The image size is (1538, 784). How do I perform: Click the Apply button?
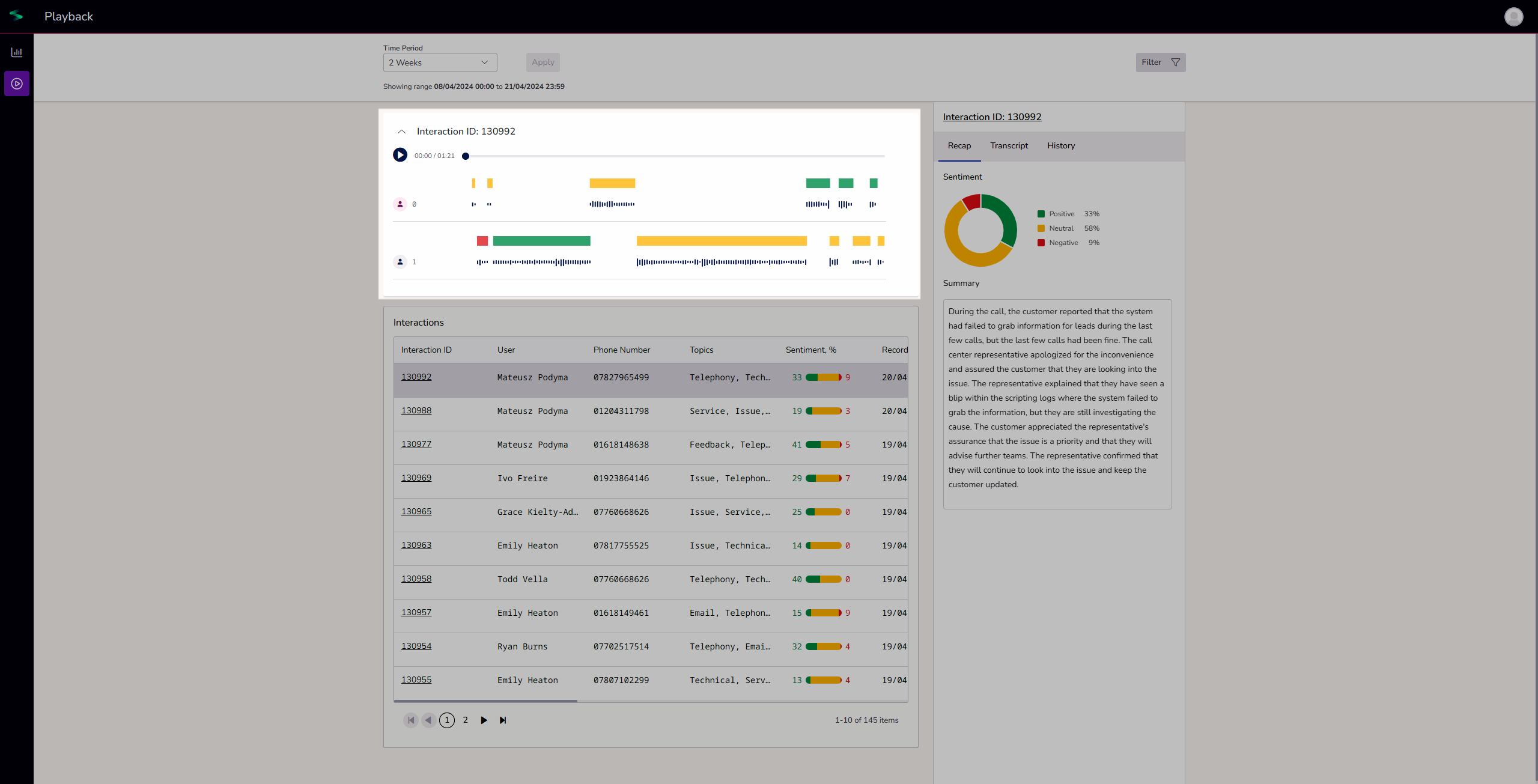(x=543, y=62)
